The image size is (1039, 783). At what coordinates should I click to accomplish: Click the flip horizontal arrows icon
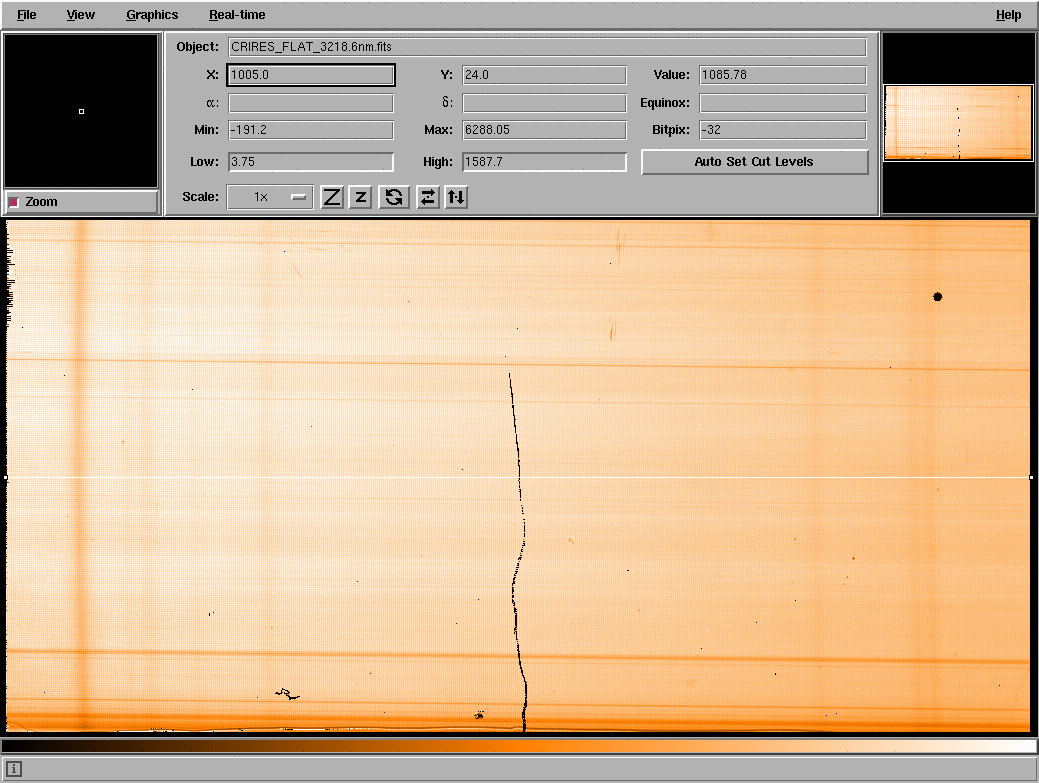click(428, 197)
